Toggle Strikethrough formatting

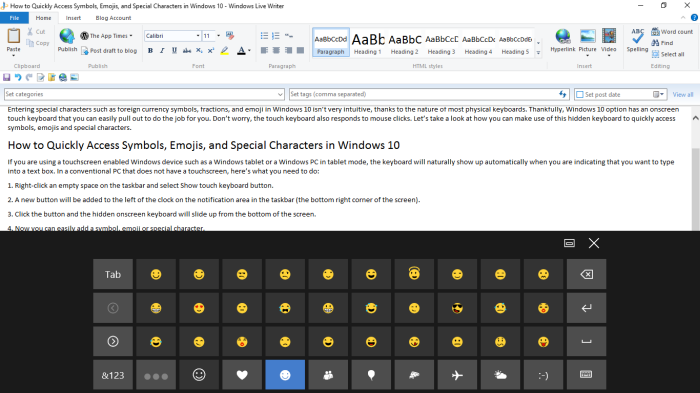coord(187,51)
